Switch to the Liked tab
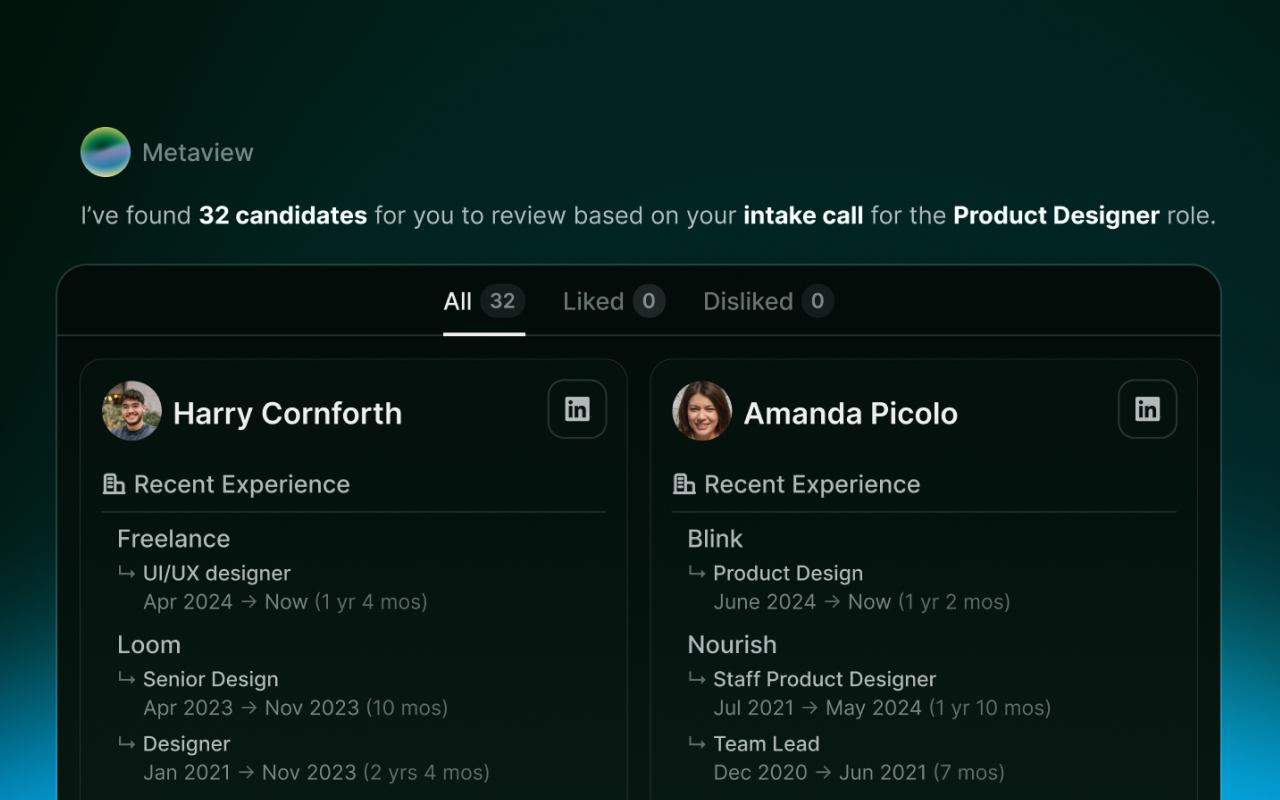 (x=614, y=302)
